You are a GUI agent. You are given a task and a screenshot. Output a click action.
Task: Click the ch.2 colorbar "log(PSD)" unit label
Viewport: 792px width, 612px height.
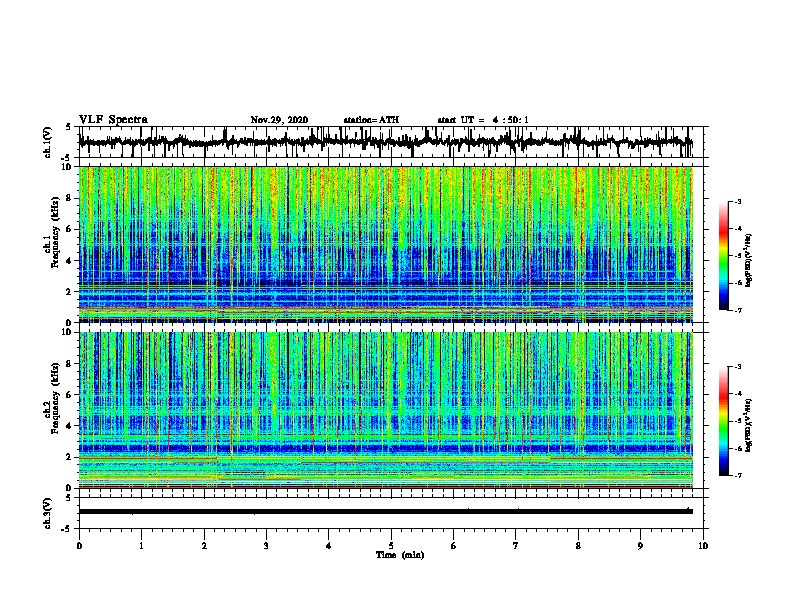tap(749, 426)
